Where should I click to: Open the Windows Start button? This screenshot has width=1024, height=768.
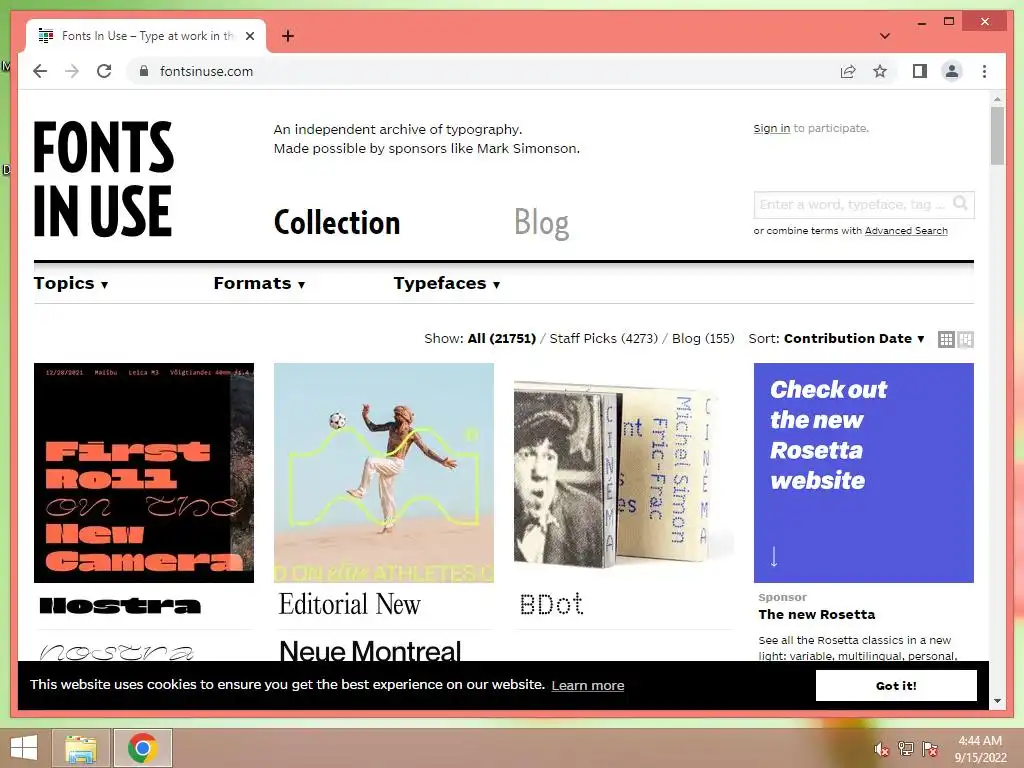click(24, 748)
